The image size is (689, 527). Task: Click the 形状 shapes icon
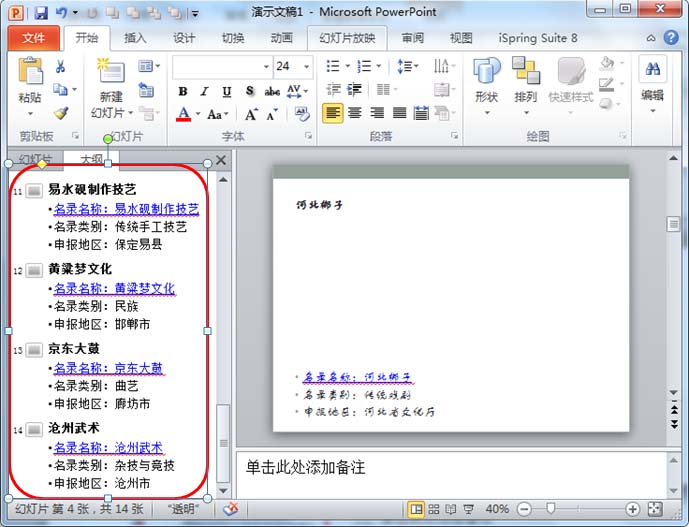point(486,80)
